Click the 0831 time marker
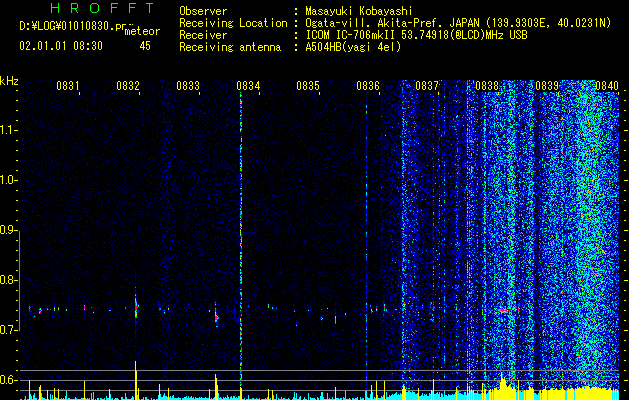 [x=67, y=85]
